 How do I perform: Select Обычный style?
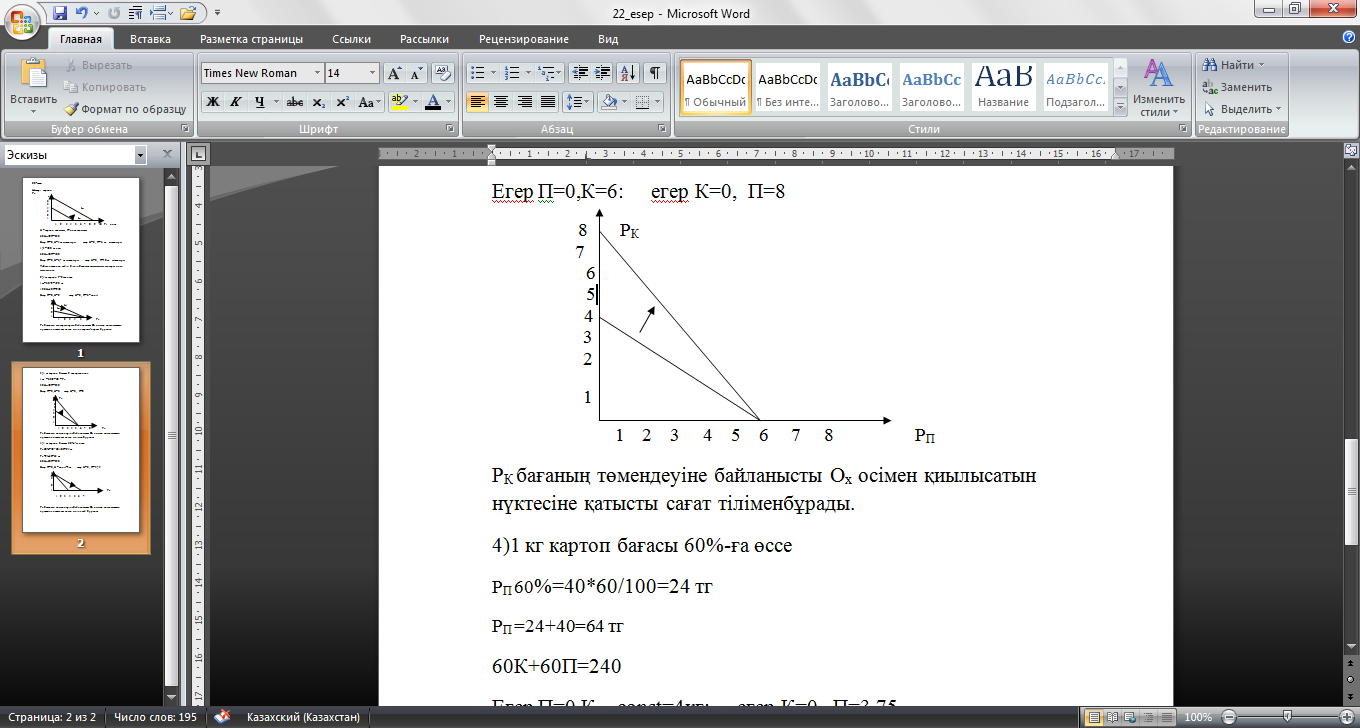[x=716, y=88]
